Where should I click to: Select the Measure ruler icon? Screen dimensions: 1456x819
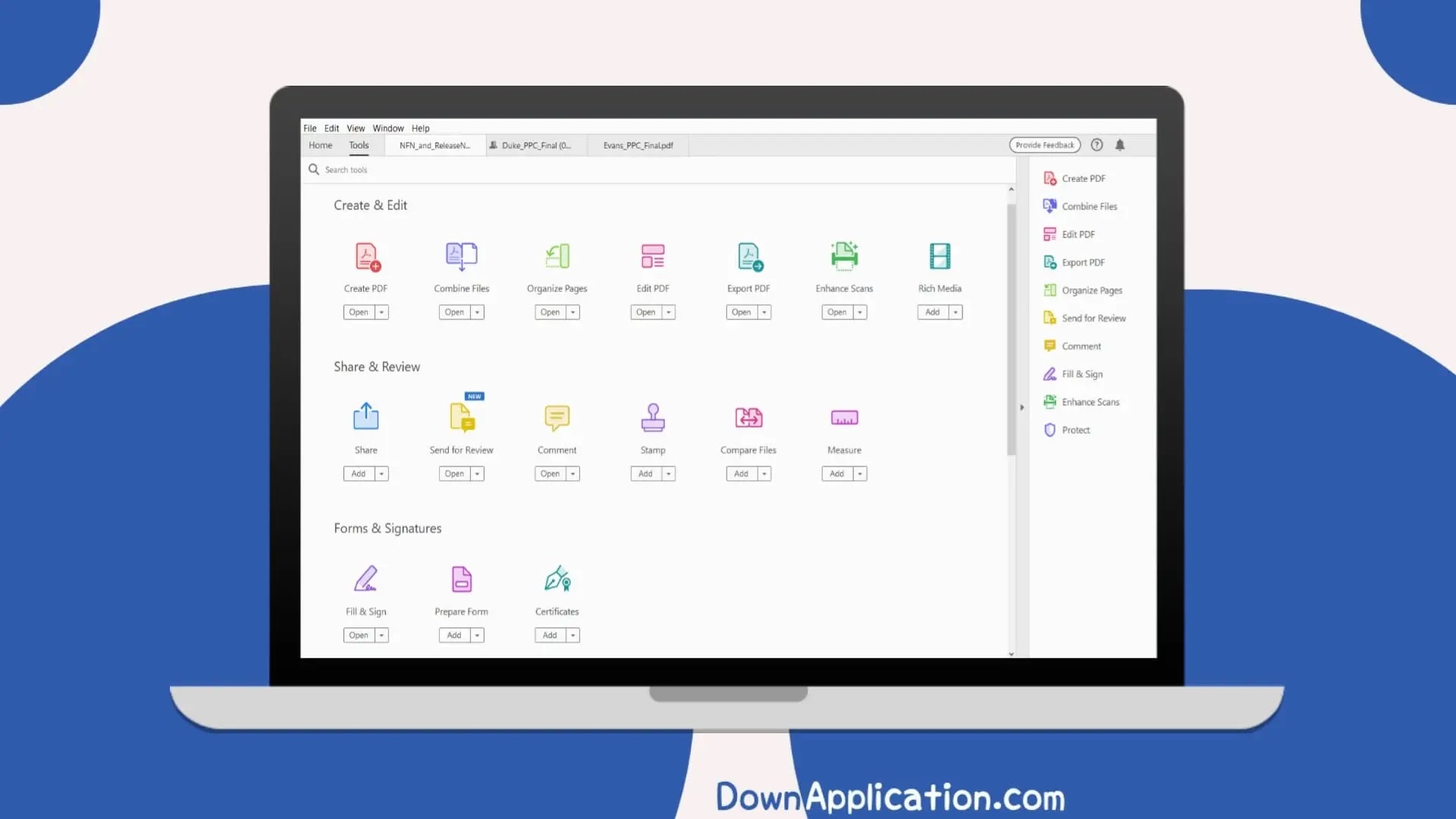coord(844,418)
